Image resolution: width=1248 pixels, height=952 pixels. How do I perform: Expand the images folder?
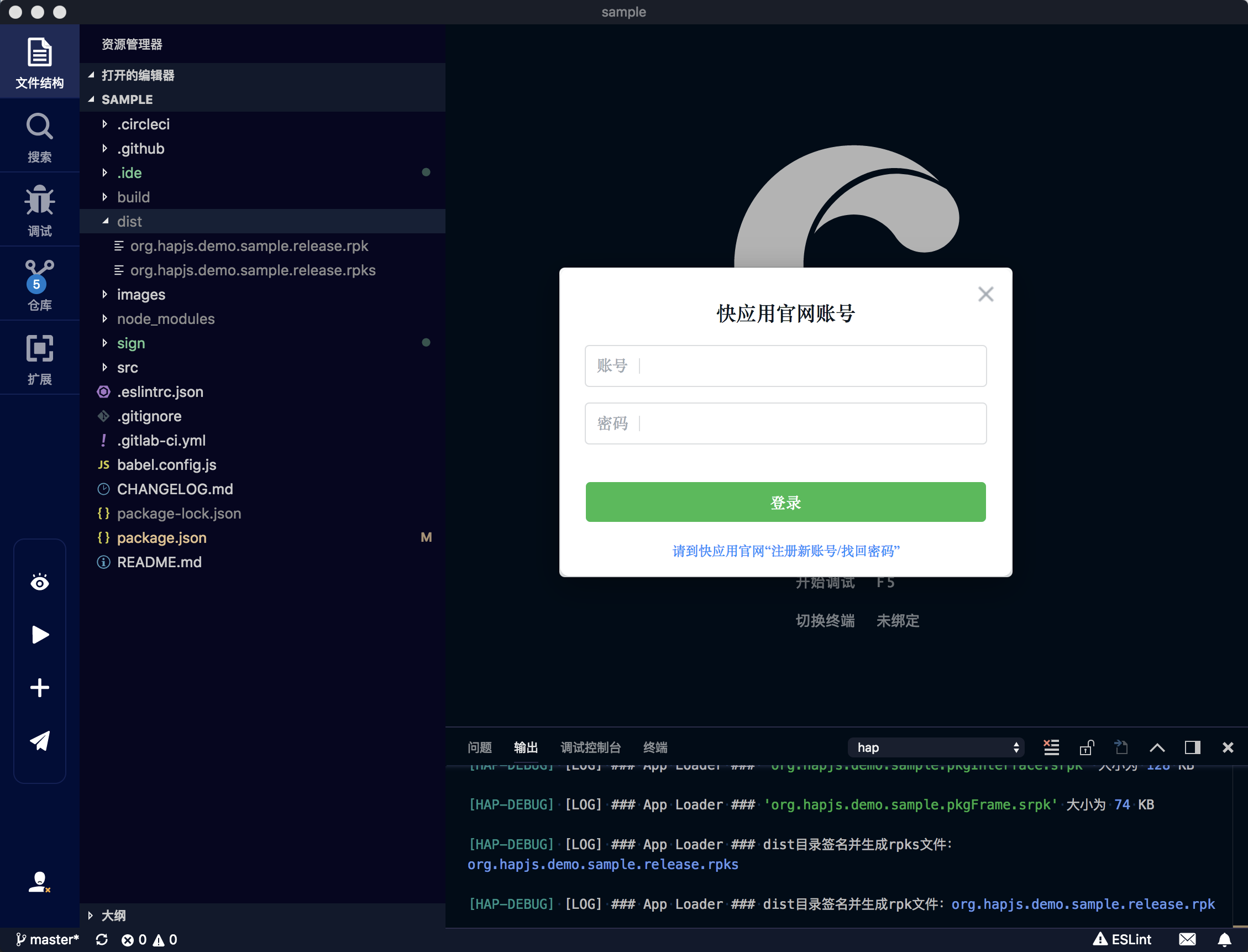(263, 295)
